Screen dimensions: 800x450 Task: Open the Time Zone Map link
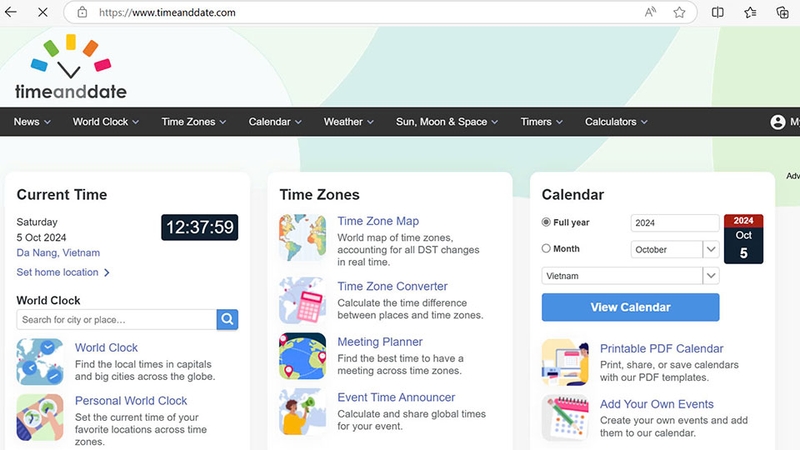tap(378, 221)
